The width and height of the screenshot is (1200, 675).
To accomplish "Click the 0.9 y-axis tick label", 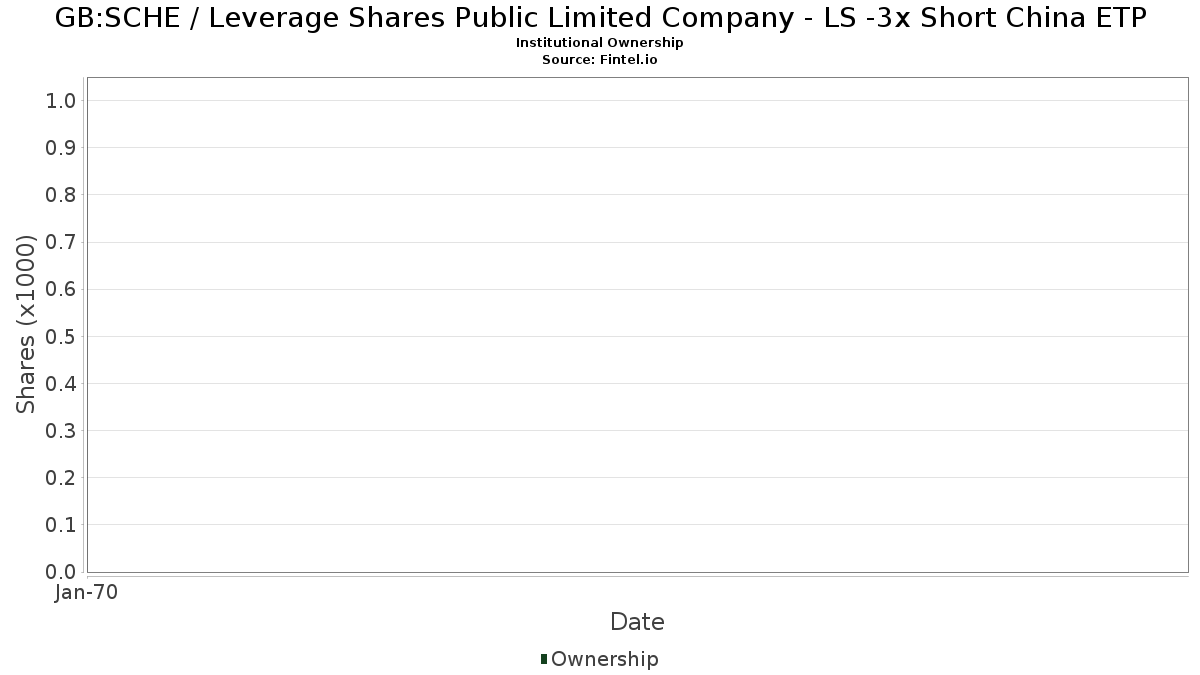I will [x=61, y=148].
